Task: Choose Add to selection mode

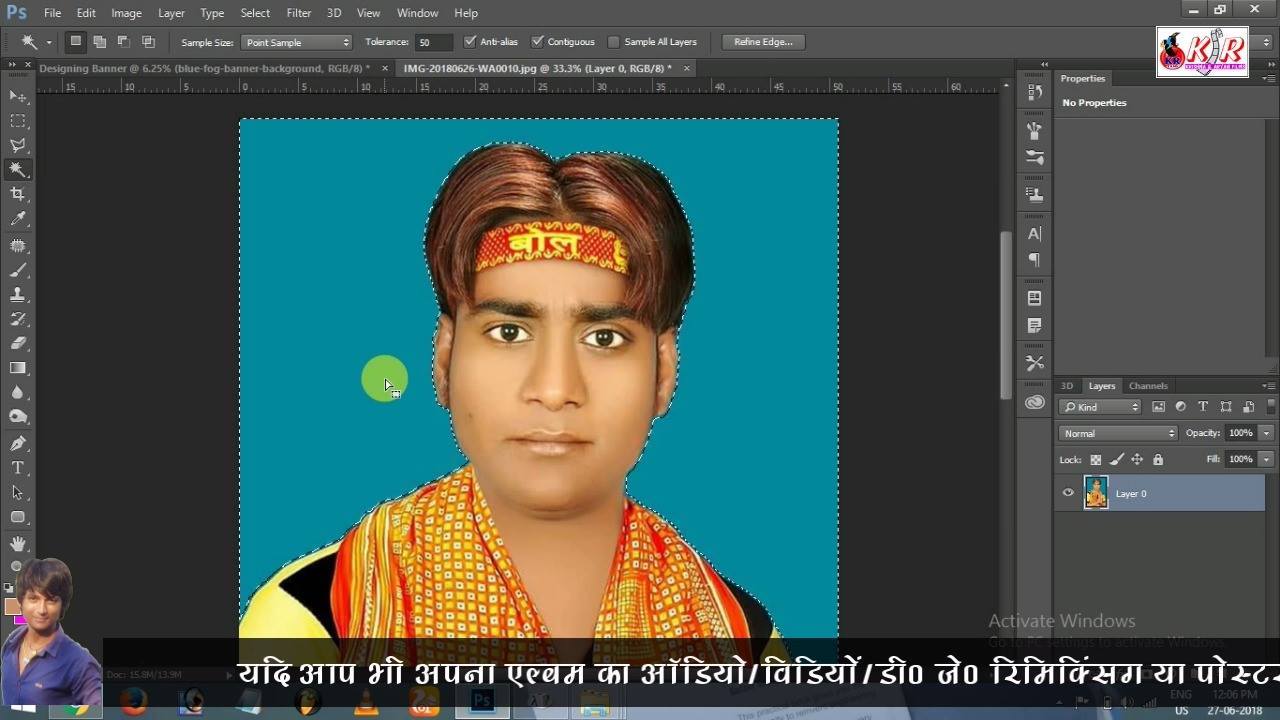Action: coord(100,42)
